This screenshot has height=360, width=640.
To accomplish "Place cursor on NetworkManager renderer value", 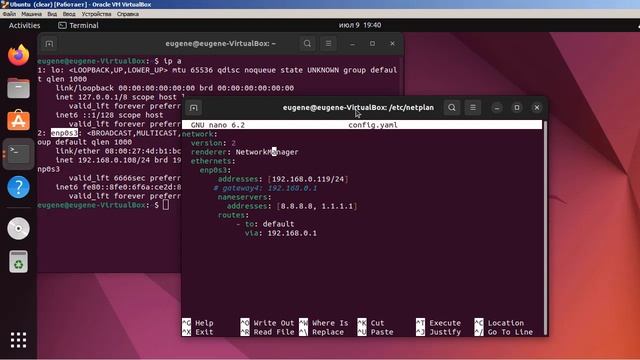I will (267, 152).
